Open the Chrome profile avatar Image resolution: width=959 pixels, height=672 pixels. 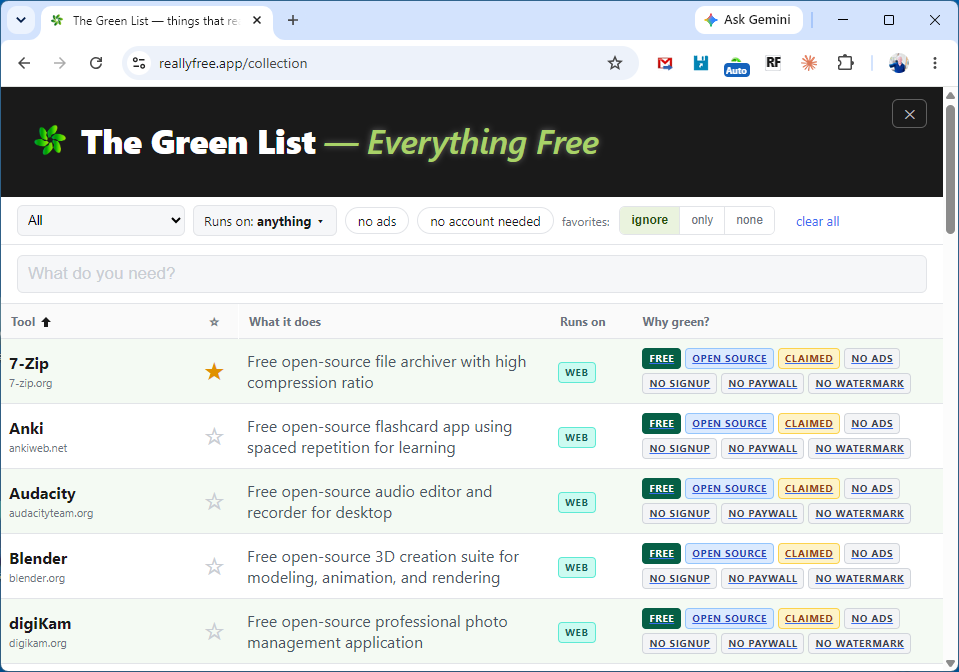[898, 63]
